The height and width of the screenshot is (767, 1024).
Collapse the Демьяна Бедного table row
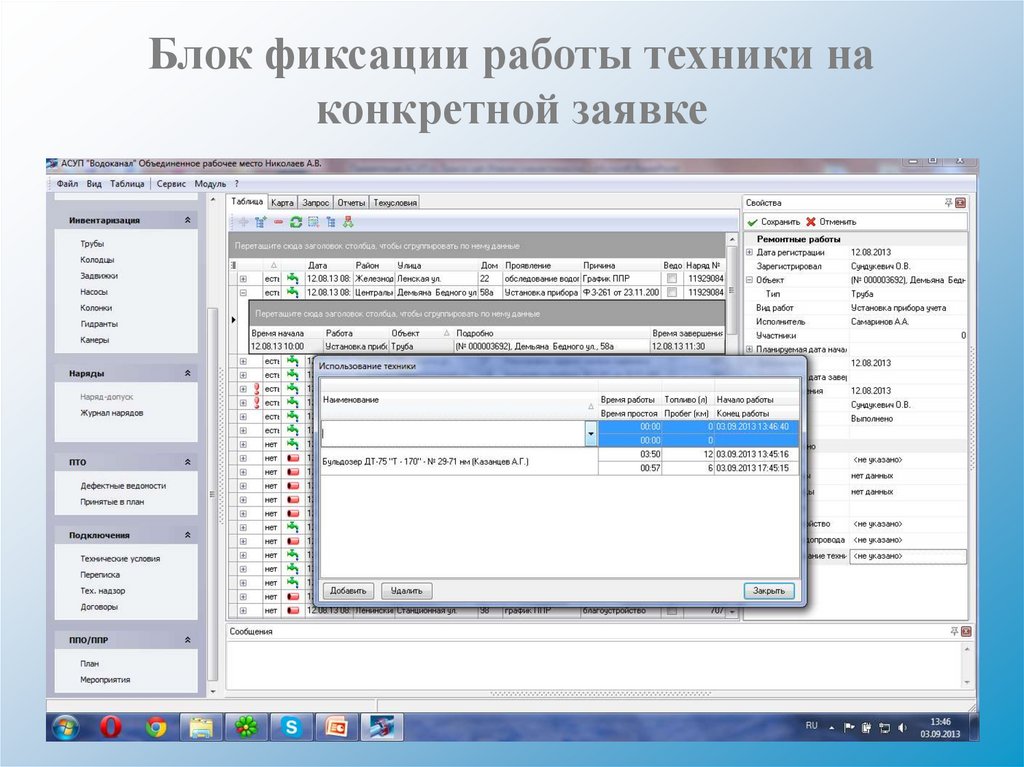pyautogui.click(x=243, y=293)
